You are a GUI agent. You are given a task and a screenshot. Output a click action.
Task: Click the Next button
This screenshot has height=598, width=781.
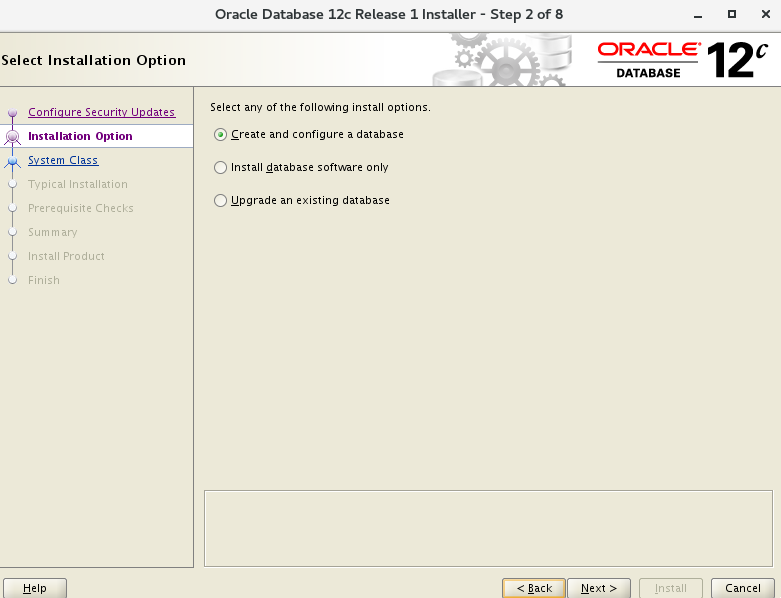(599, 588)
